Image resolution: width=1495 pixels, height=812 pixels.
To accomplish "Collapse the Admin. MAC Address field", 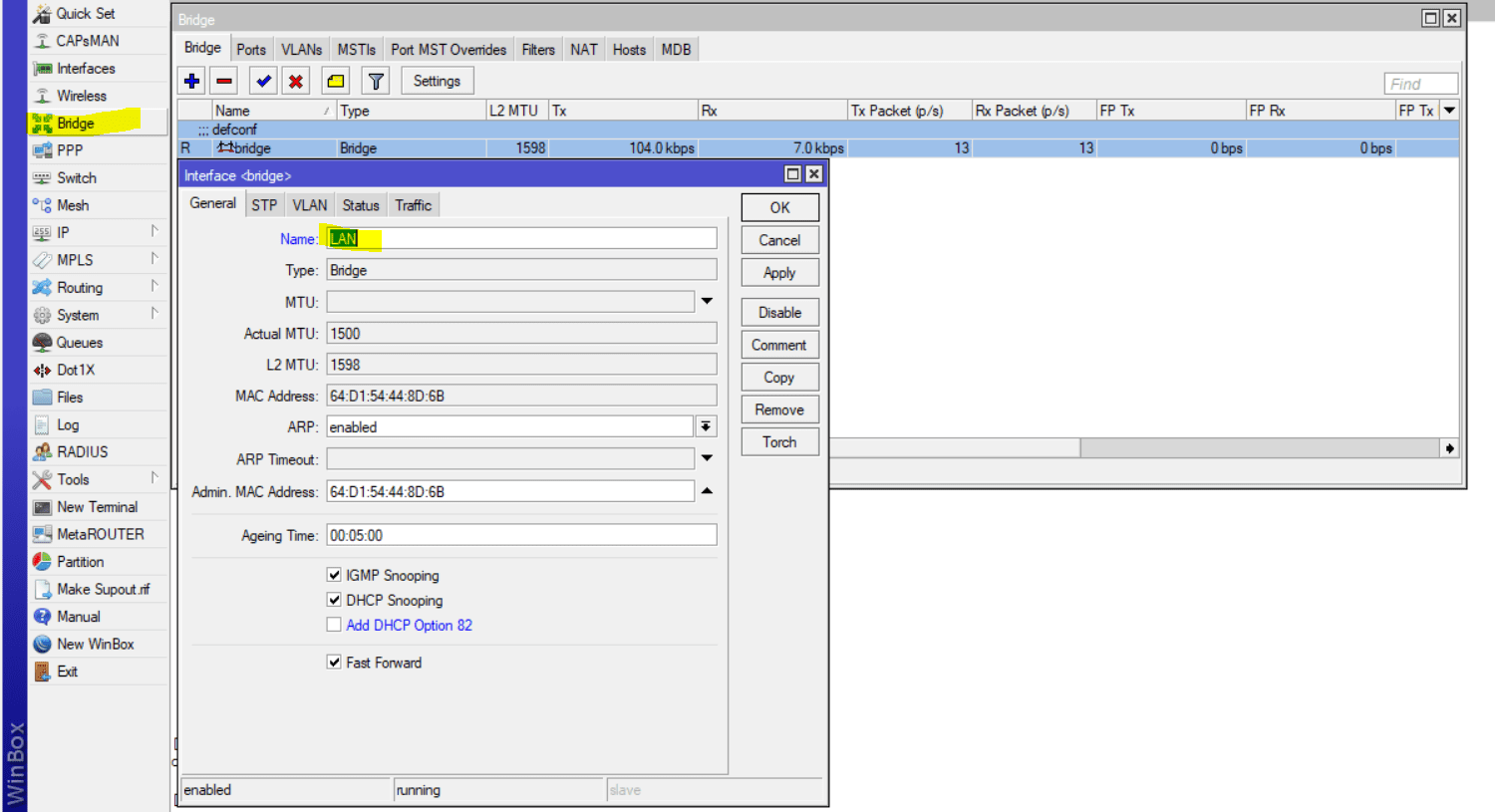I will coord(707,491).
